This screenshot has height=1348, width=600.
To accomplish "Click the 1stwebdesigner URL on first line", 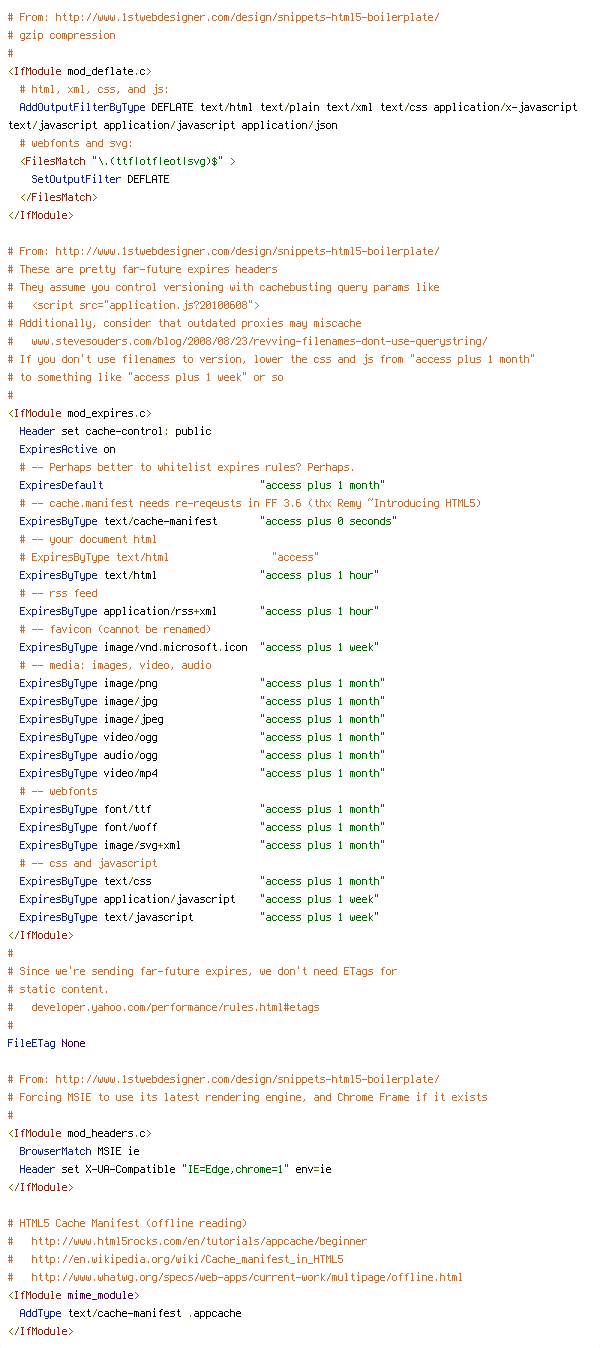I will click(247, 17).
